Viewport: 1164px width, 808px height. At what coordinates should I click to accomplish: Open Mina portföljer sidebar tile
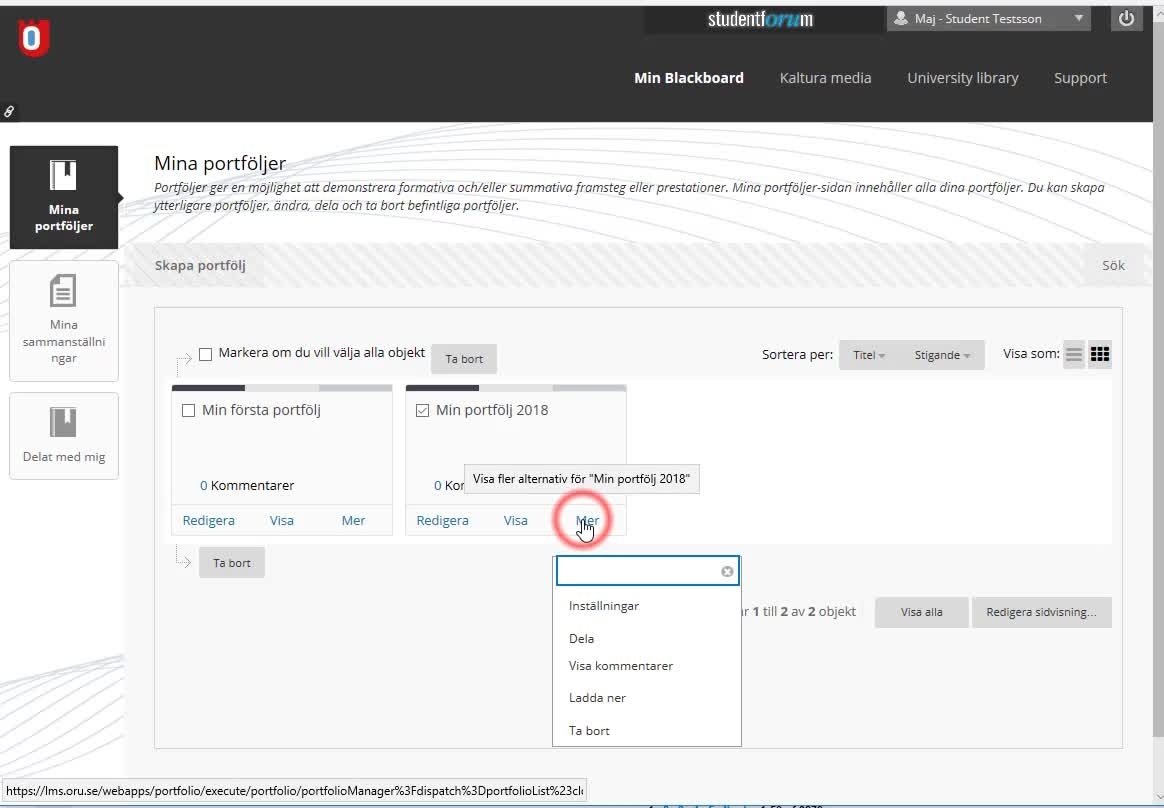[64, 197]
